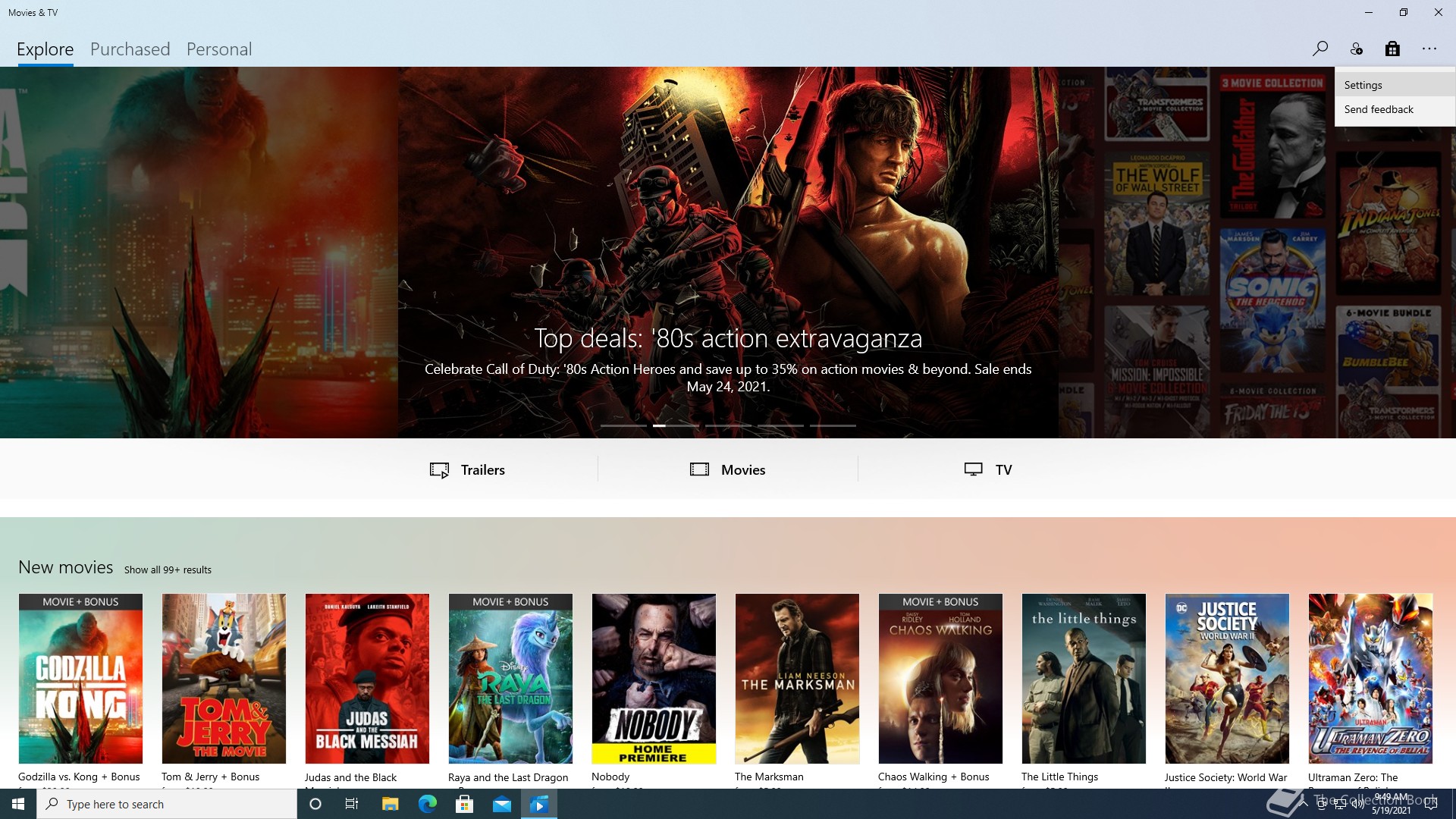Viewport: 1456px width, 819px height.
Task: Click 'Raya and the Last Dragon' title text
Action: tap(508, 777)
